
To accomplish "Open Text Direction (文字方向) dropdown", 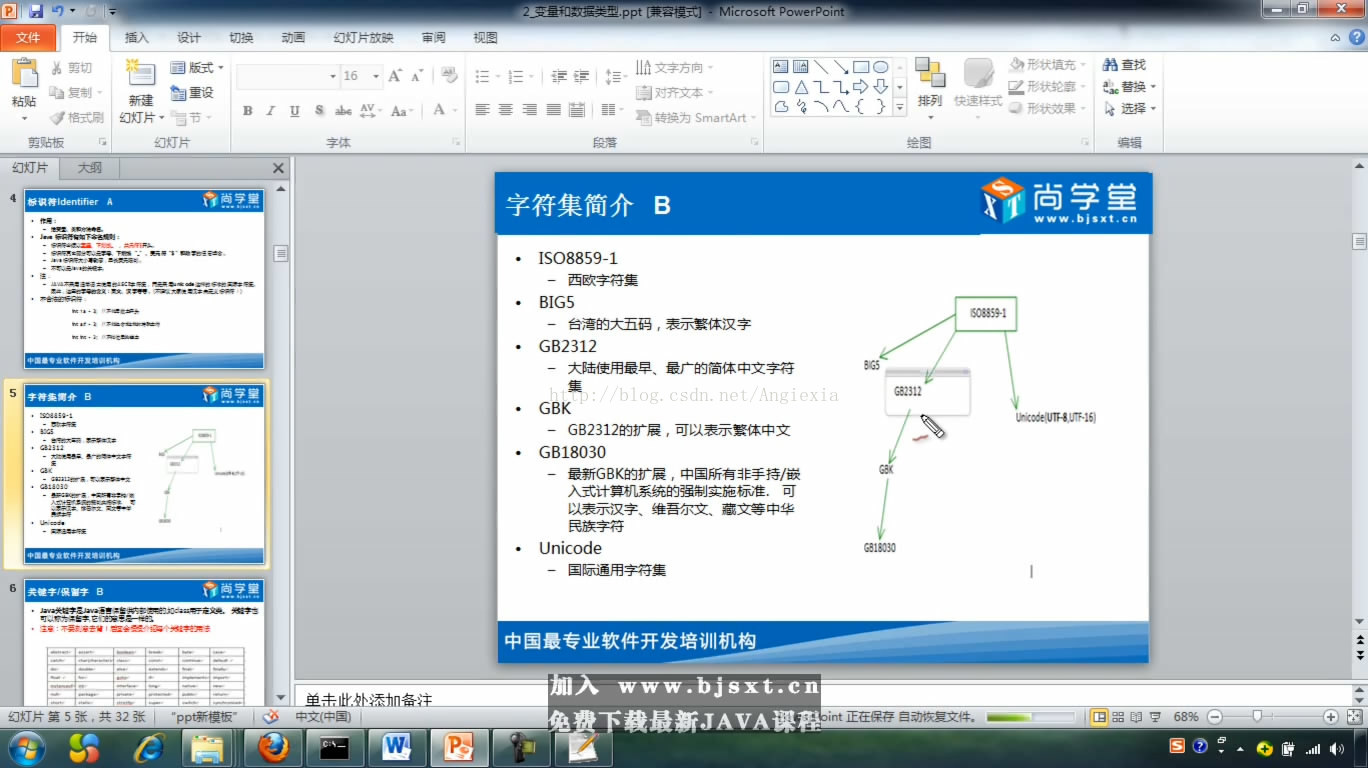I will tap(675, 68).
